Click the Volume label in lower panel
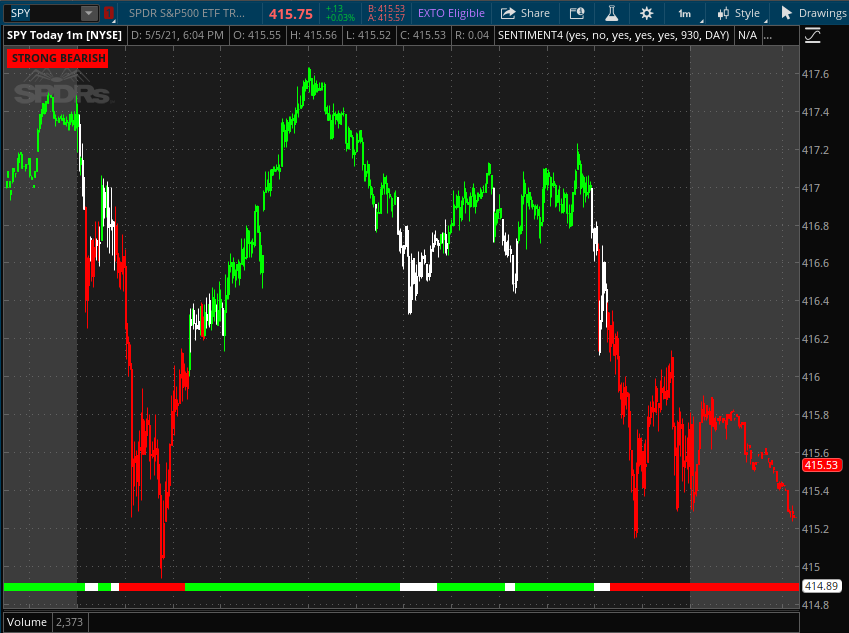The height and width of the screenshot is (633, 849). [27, 622]
